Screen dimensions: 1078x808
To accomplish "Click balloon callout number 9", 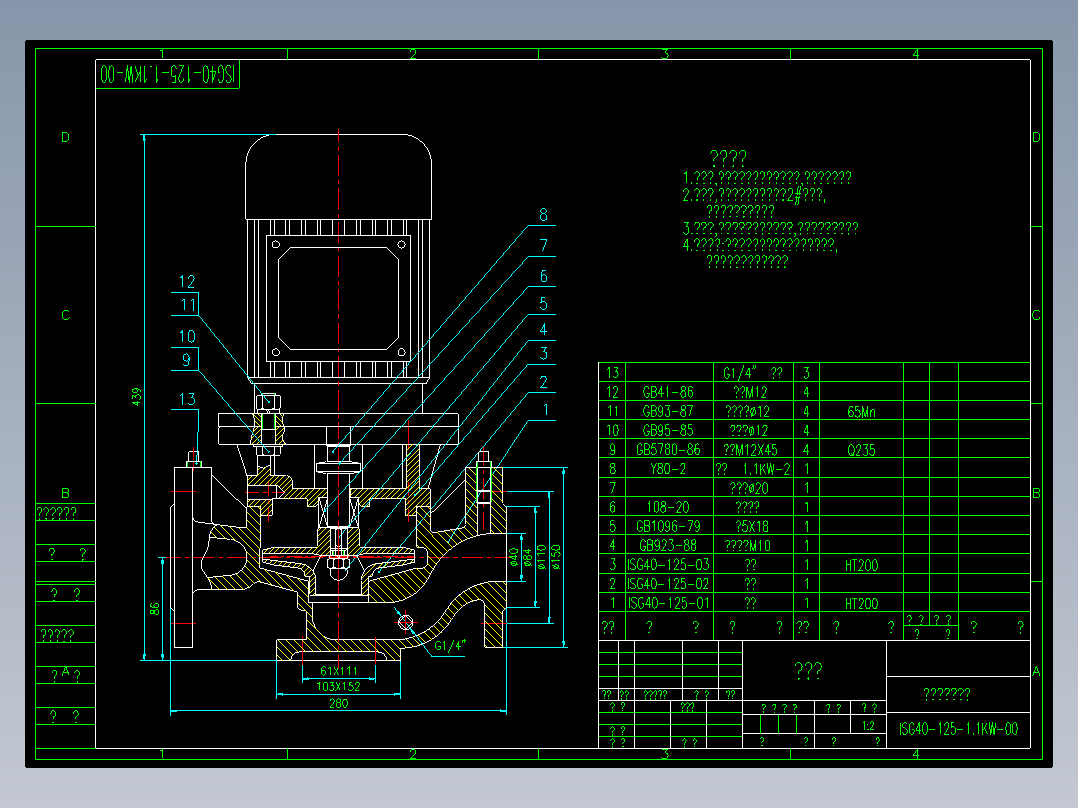I will (186, 357).
